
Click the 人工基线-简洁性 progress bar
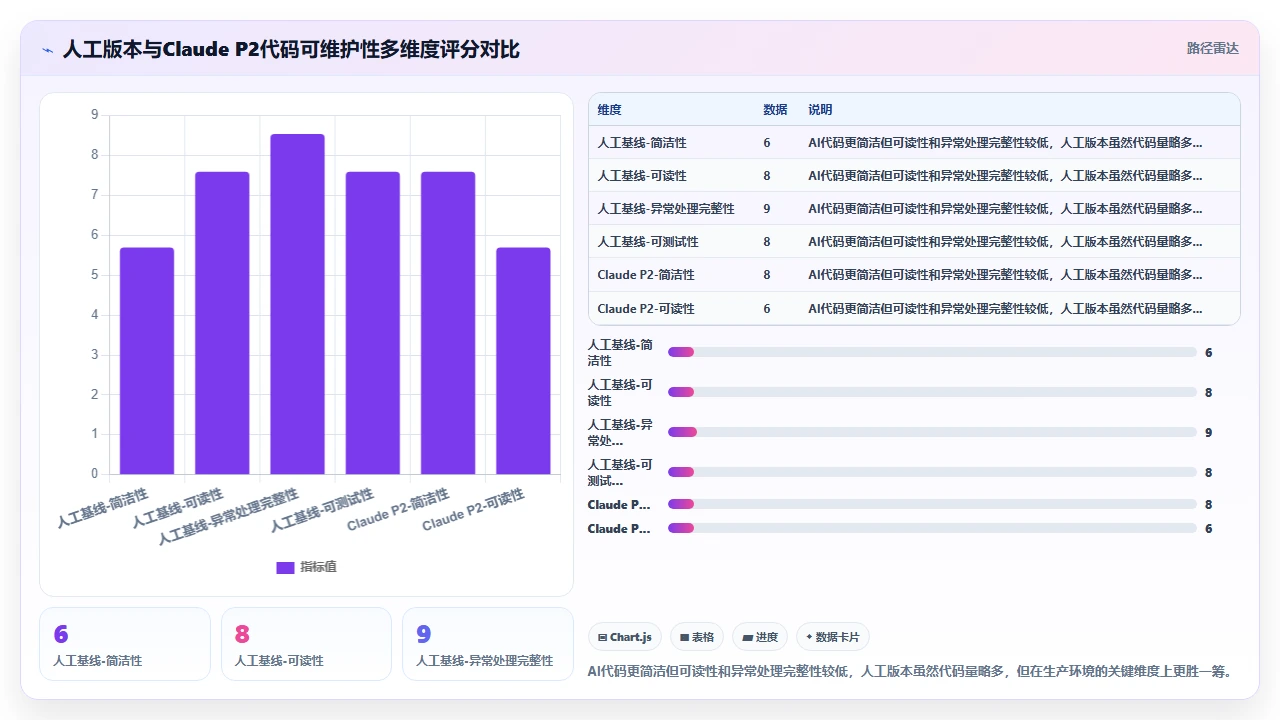tap(932, 352)
